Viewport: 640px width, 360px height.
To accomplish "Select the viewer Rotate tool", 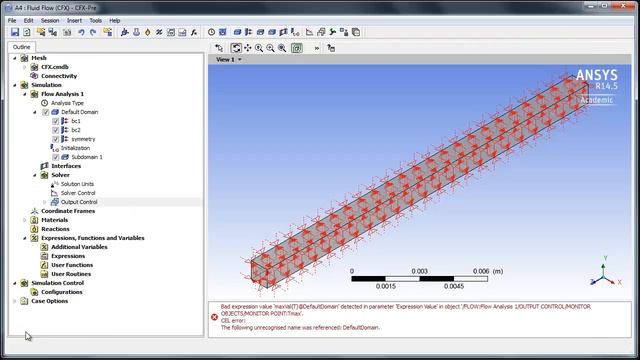I will pos(236,48).
